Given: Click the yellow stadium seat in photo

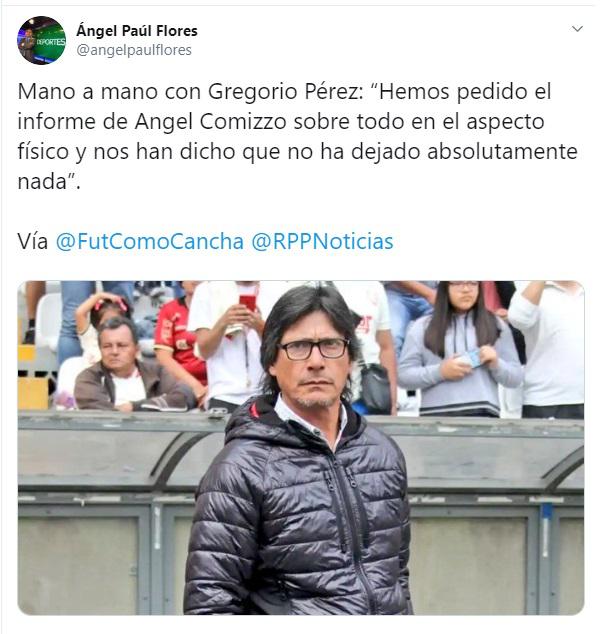Looking at the screenshot, I should pyautogui.click(x=33, y=393).
